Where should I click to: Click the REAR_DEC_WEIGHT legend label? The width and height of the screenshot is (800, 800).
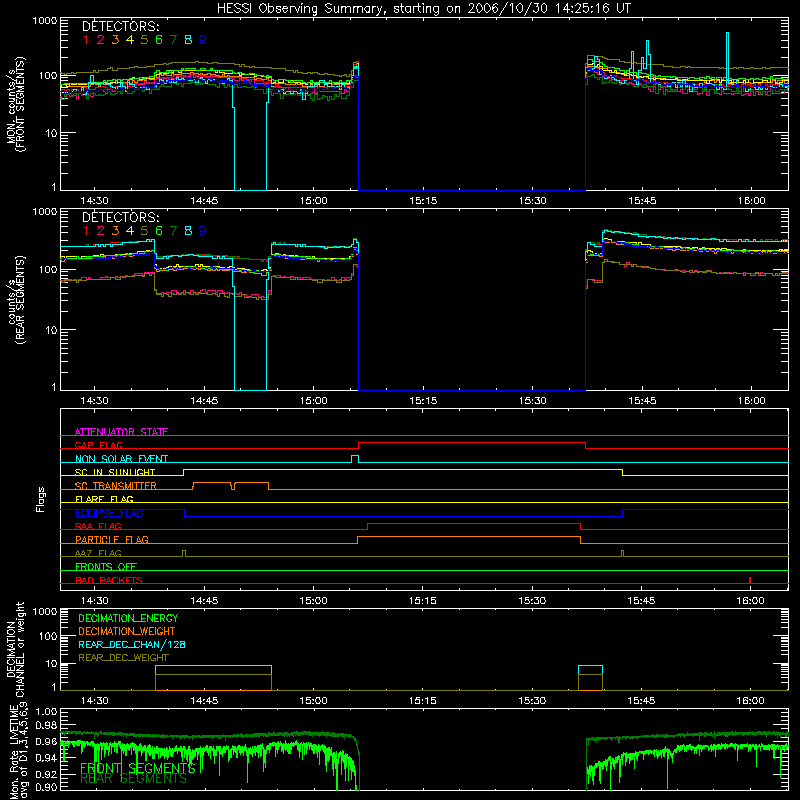123,658
